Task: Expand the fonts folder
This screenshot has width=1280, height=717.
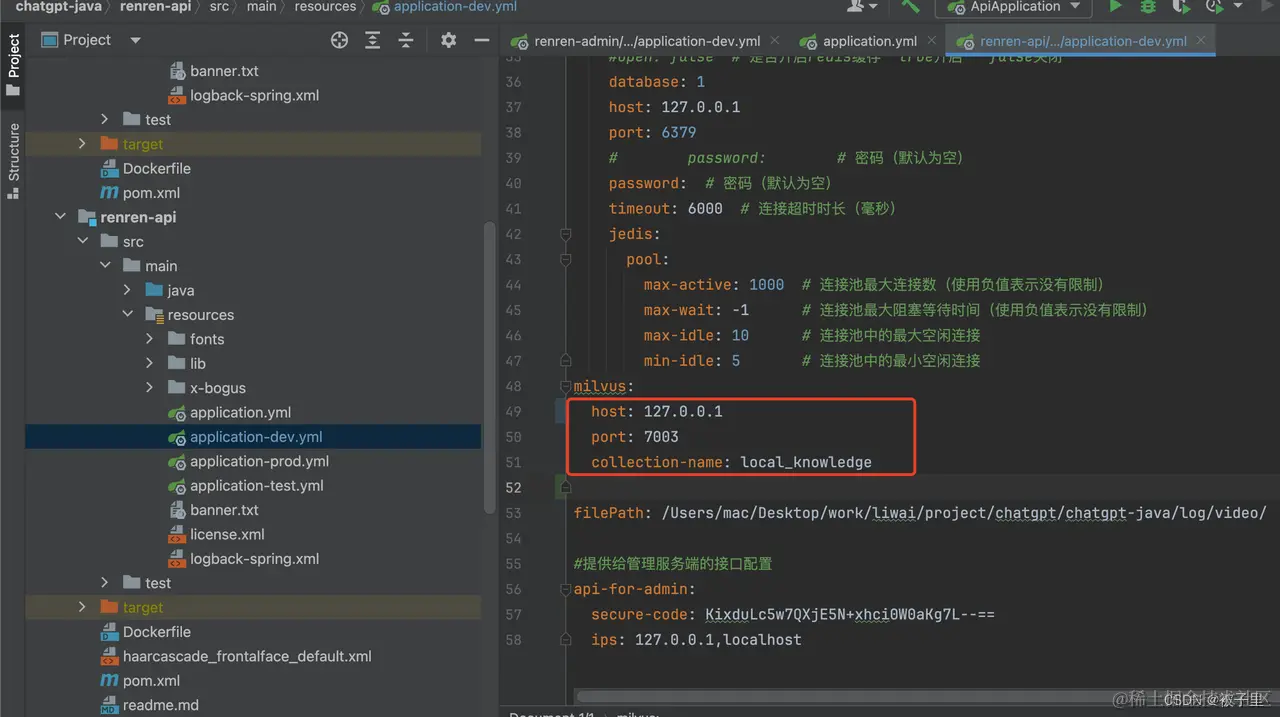Action: coord(149,339)
